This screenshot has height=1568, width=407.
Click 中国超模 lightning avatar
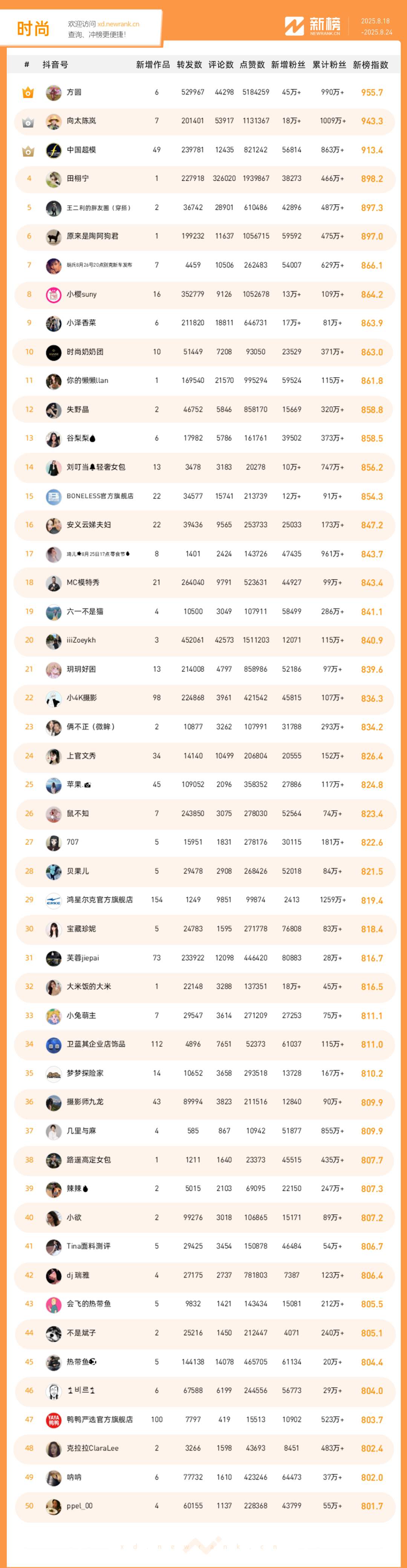point(54,151)
